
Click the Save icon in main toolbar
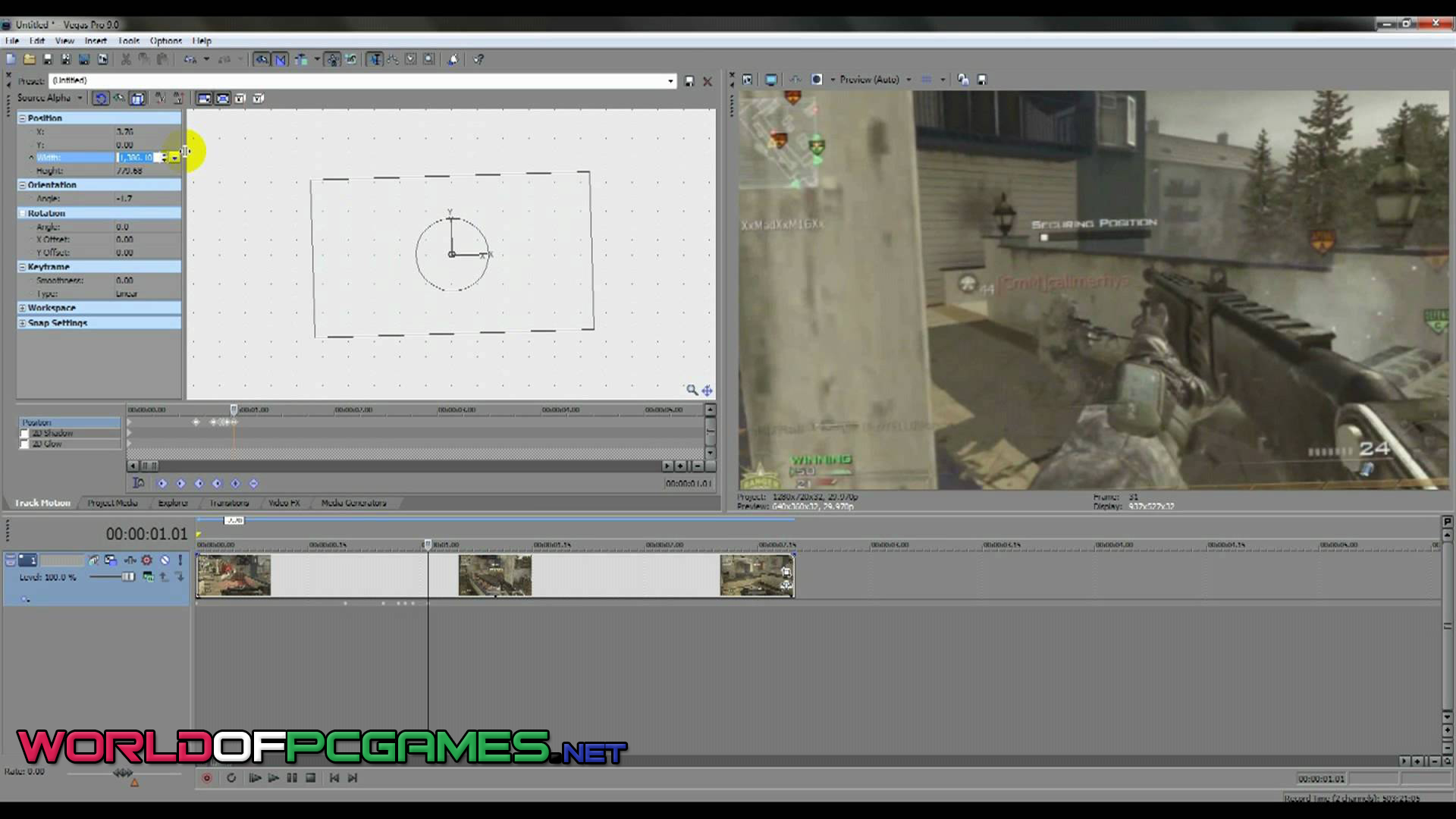click(x=47, y=59)
